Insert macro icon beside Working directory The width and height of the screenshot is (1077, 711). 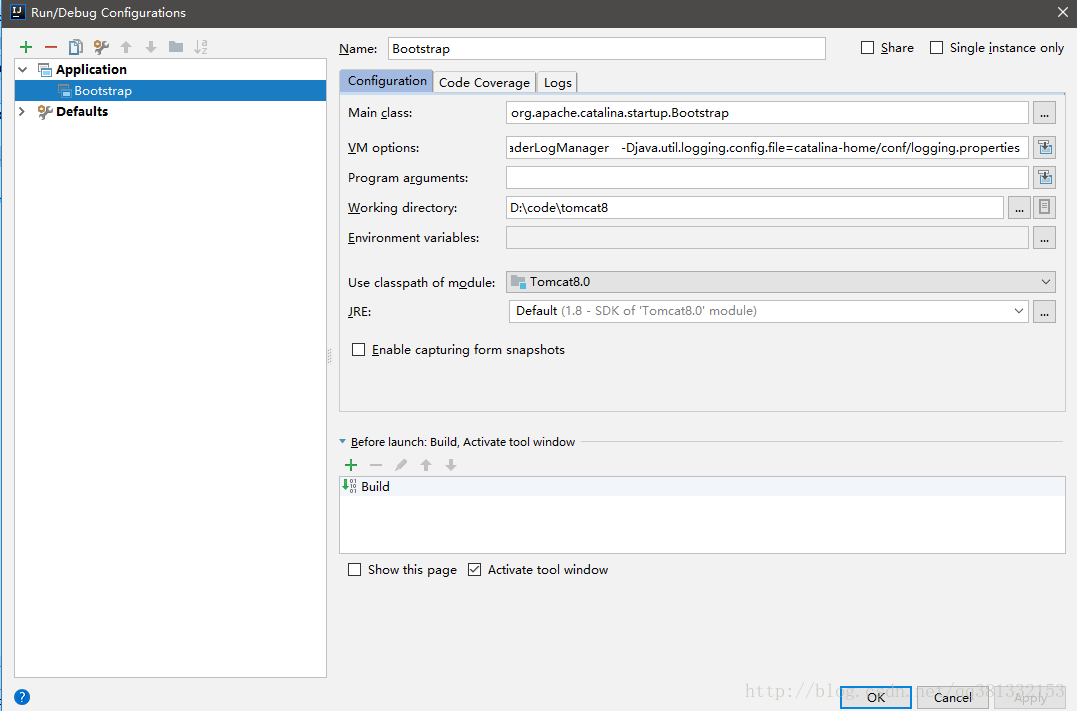click(x=1044, y=207)
